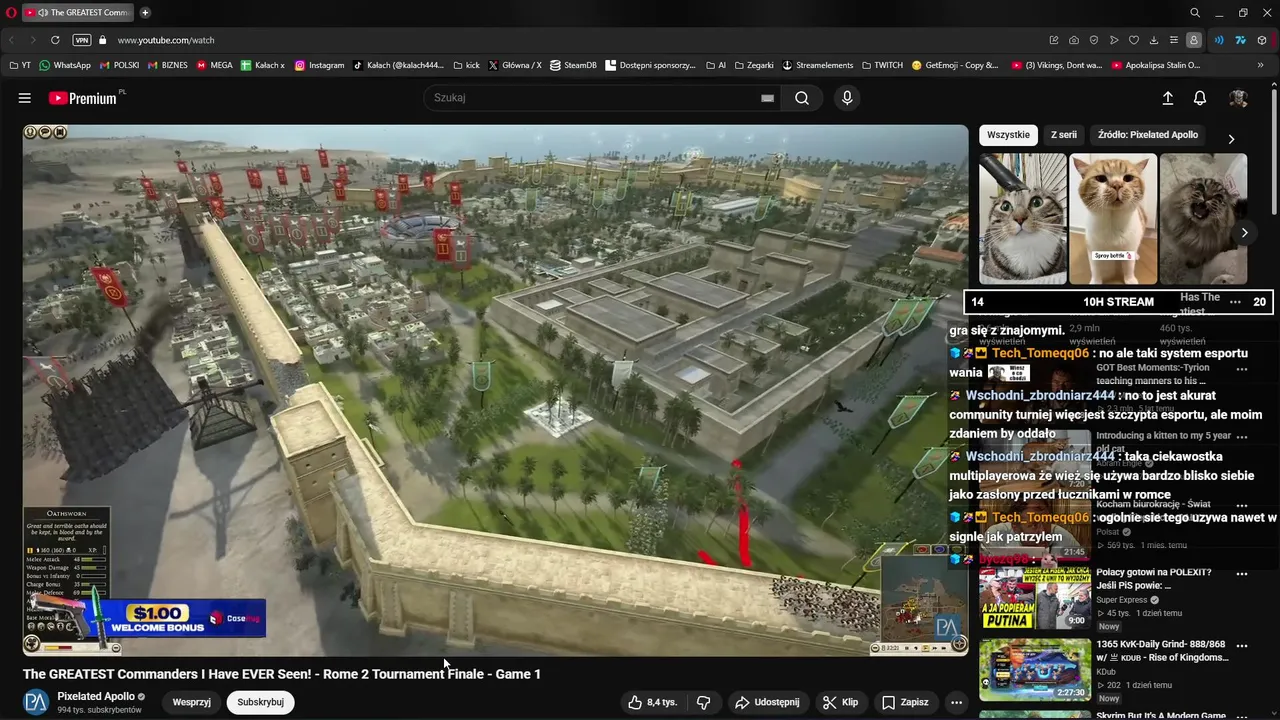Click the Opera menu logo
Viewport: 1280px width, 720px height.
click(10, 13)
